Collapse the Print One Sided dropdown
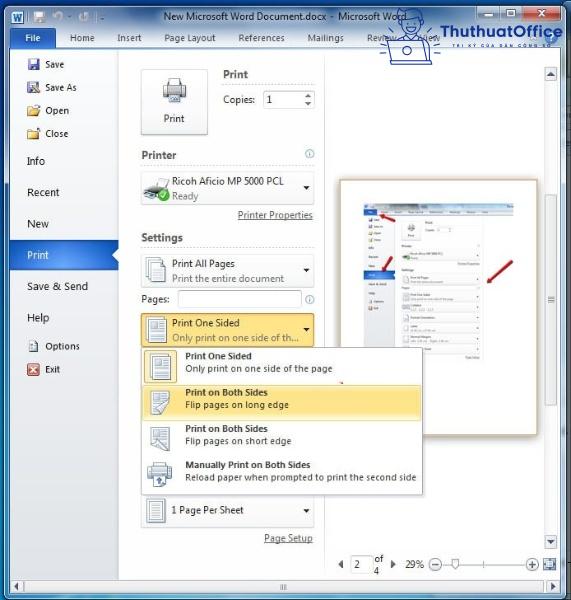This screenshot has height=600, width=571. point(227,330)
